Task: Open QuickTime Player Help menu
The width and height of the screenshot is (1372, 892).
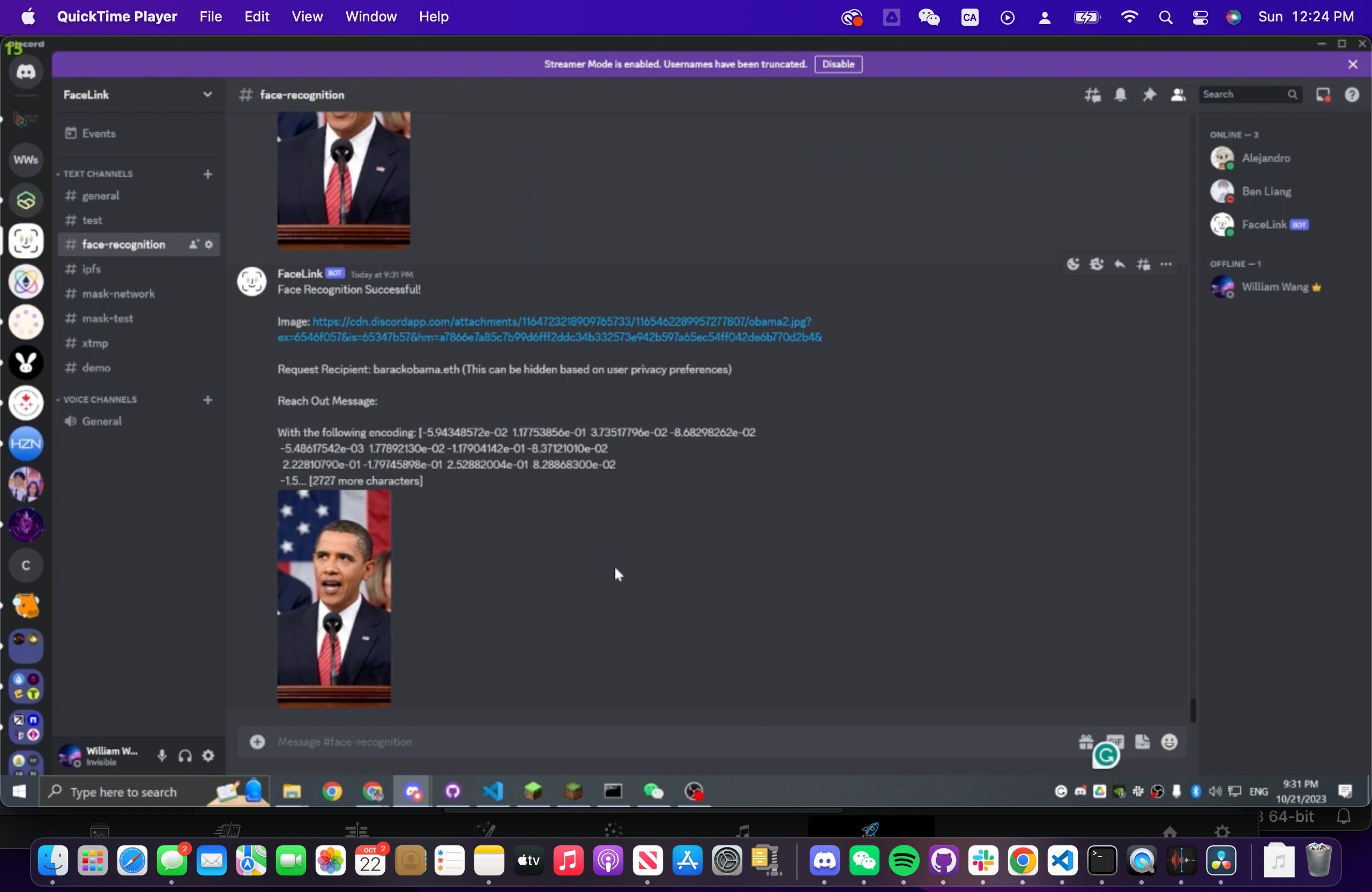Action: (434, 17)
